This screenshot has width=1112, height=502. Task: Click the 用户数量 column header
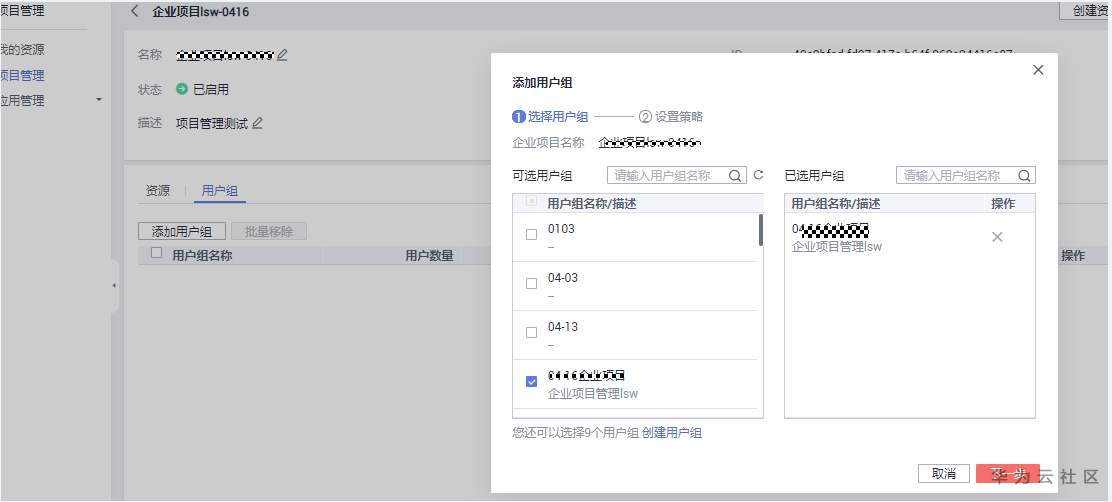429,256
